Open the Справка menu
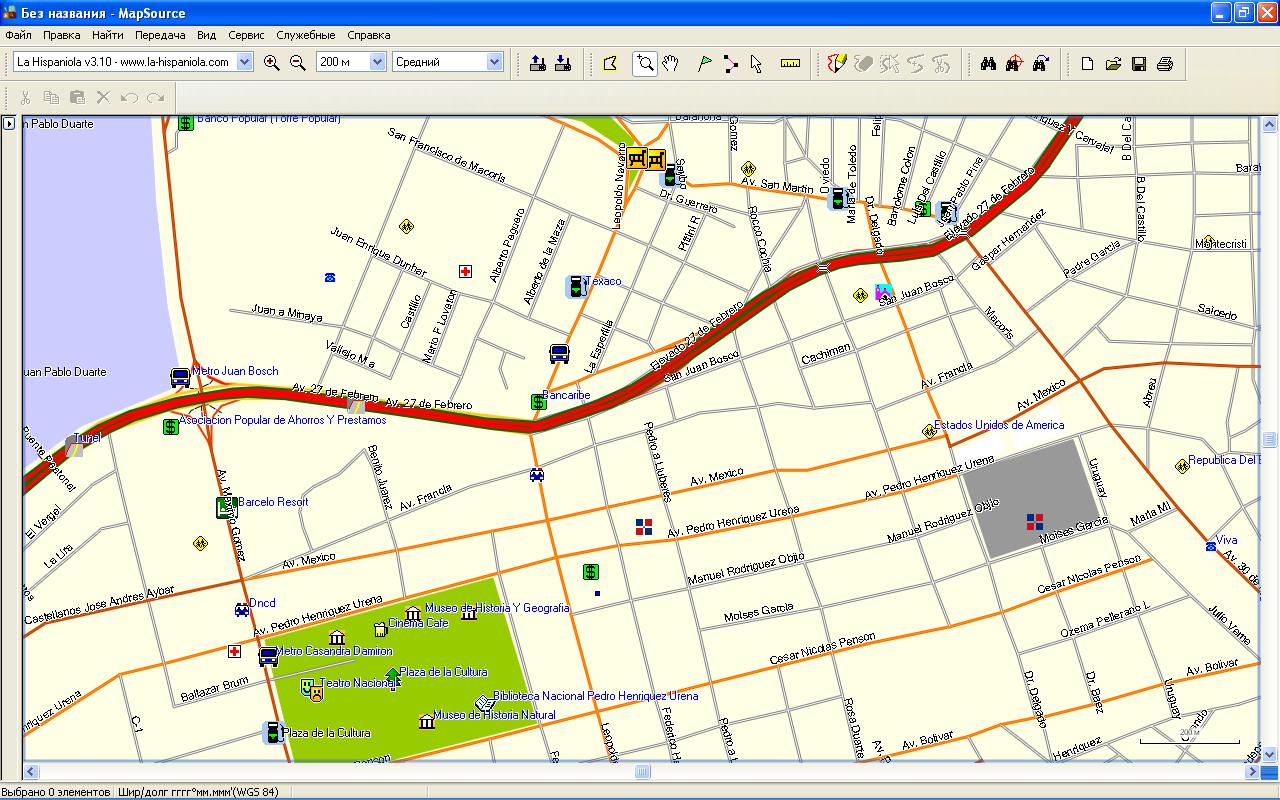Viewport: 1280px width, 800px height. pos(369,35)
